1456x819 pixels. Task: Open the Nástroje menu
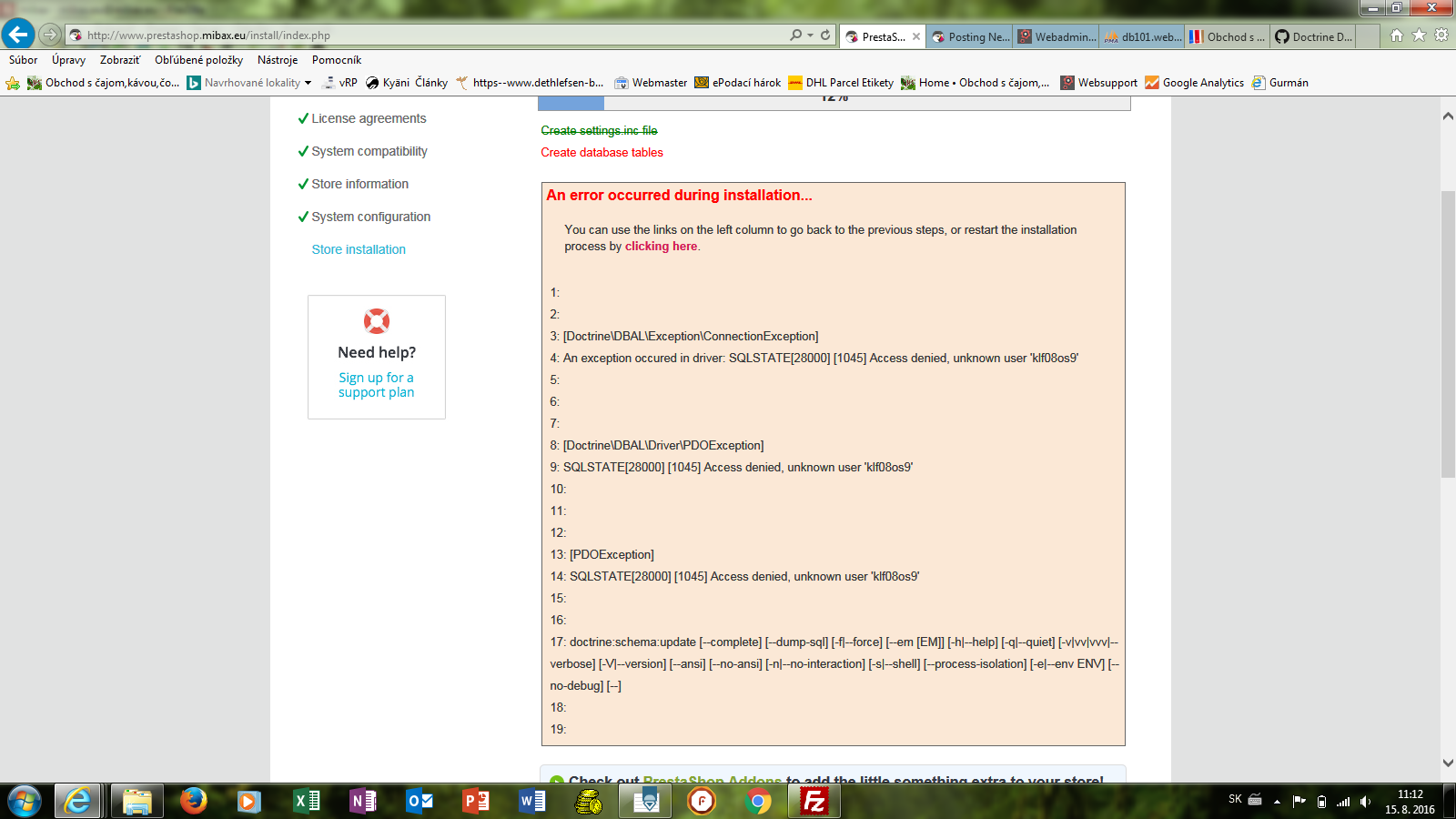[x=278, y=60]
